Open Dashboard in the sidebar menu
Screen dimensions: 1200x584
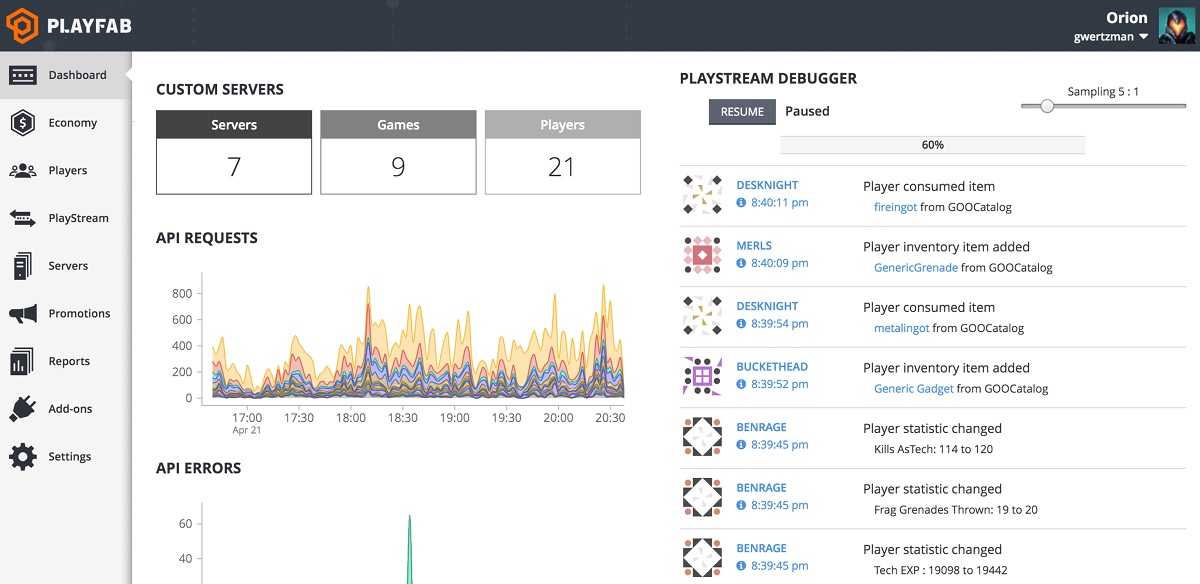click(65, 75)
